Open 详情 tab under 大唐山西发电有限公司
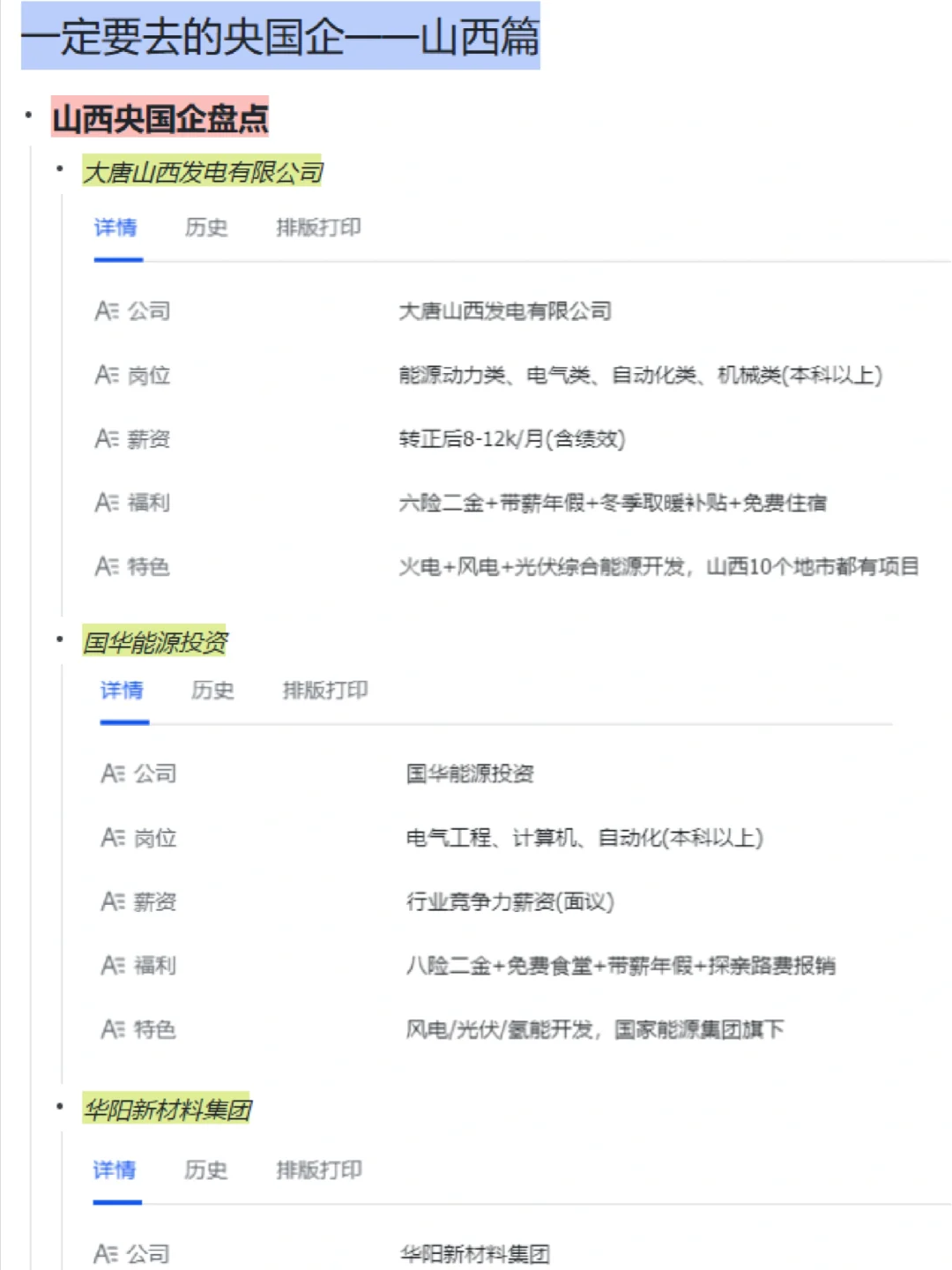Screen dimensions: 952x1270 click(x=116, y=228)
